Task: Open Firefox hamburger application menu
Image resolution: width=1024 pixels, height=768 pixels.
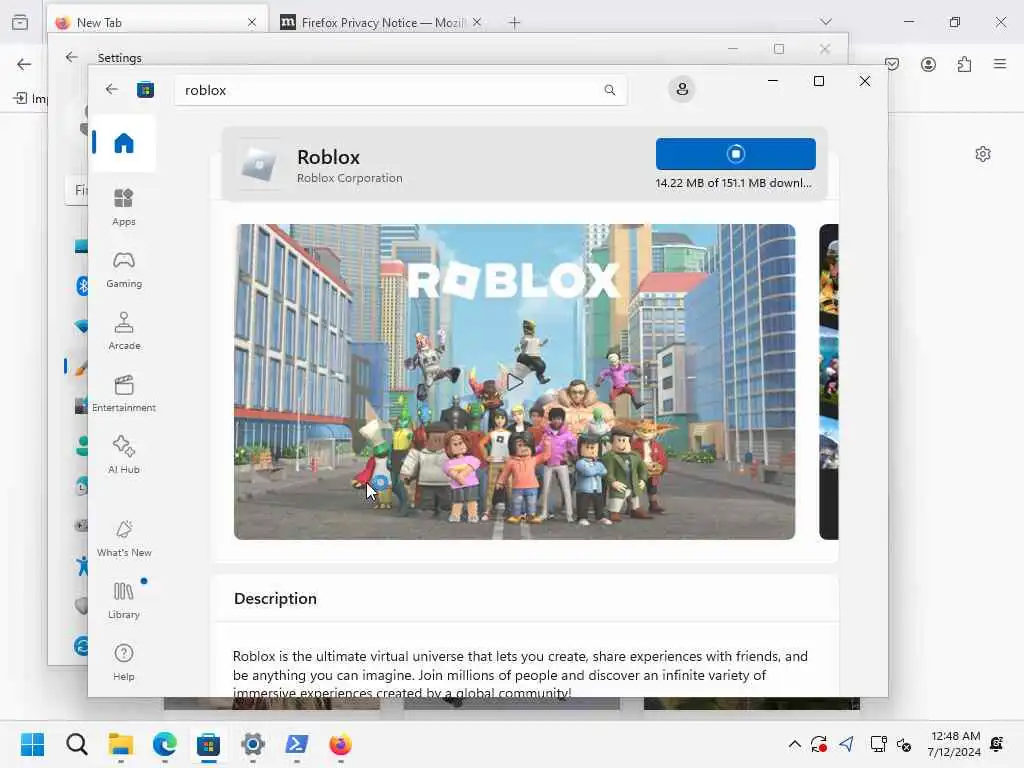Action: point(1000,64)
